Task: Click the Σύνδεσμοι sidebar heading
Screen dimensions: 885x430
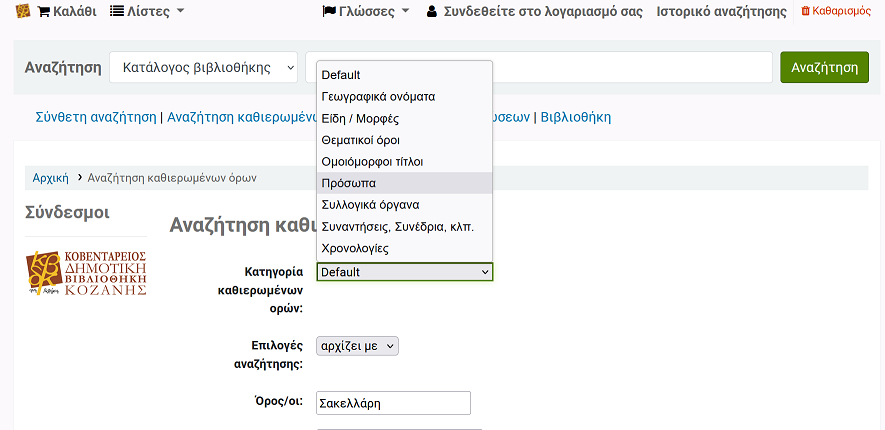Action: (67, 212)
